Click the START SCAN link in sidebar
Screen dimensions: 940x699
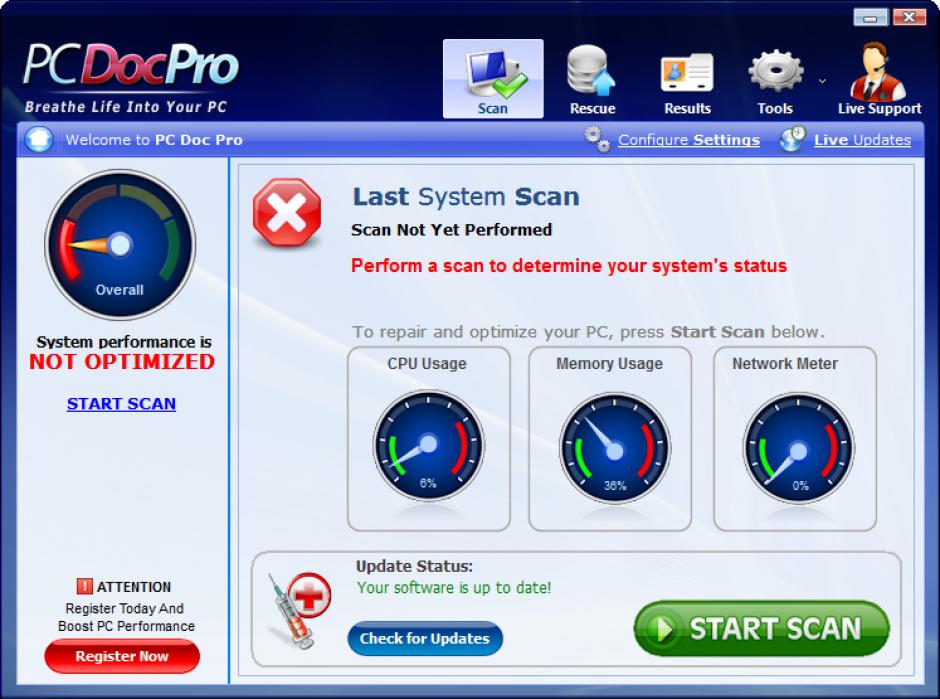pos(121,403)
